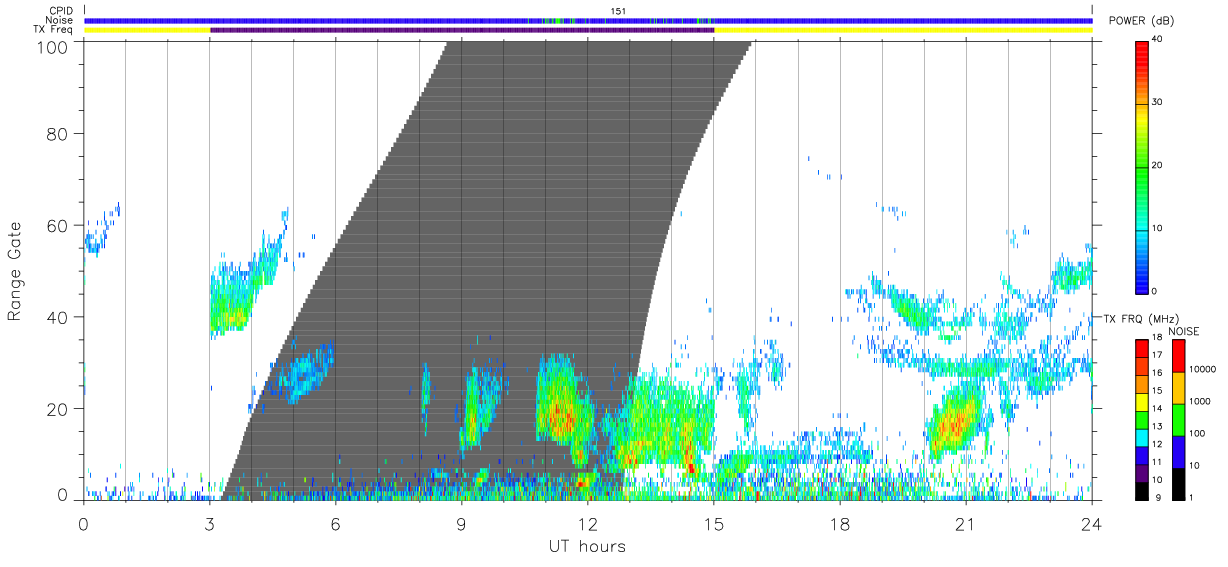
Task: Pick the red top segment of NOISE colorbar
Action: click(1177, 356)
